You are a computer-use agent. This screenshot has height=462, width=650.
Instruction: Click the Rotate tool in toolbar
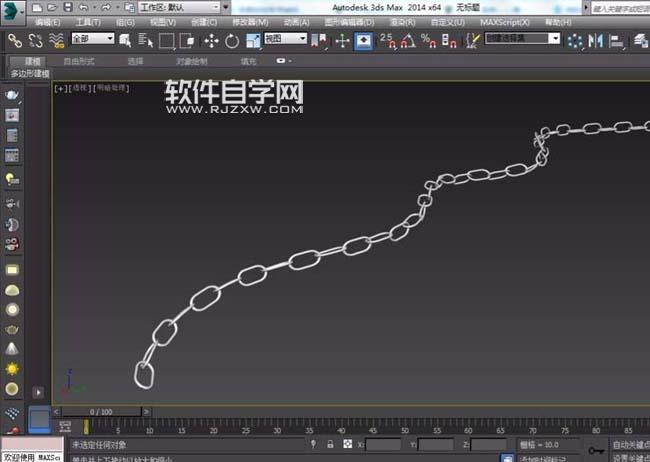coord(232,41)
